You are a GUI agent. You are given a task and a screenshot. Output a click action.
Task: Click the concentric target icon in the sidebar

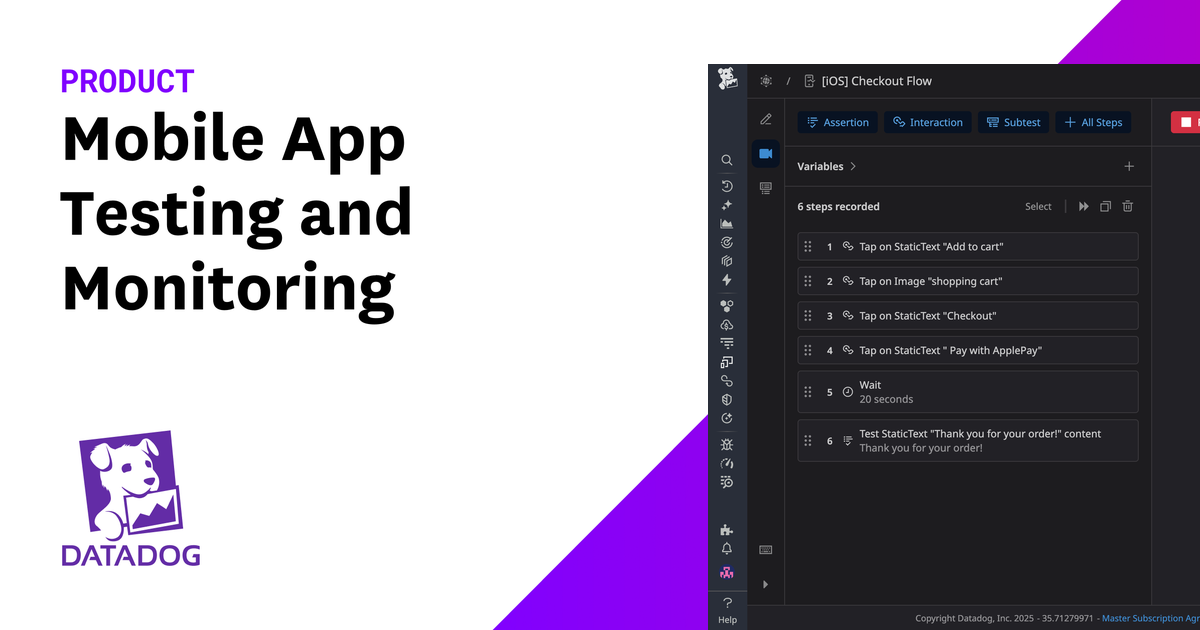(727, 242)
